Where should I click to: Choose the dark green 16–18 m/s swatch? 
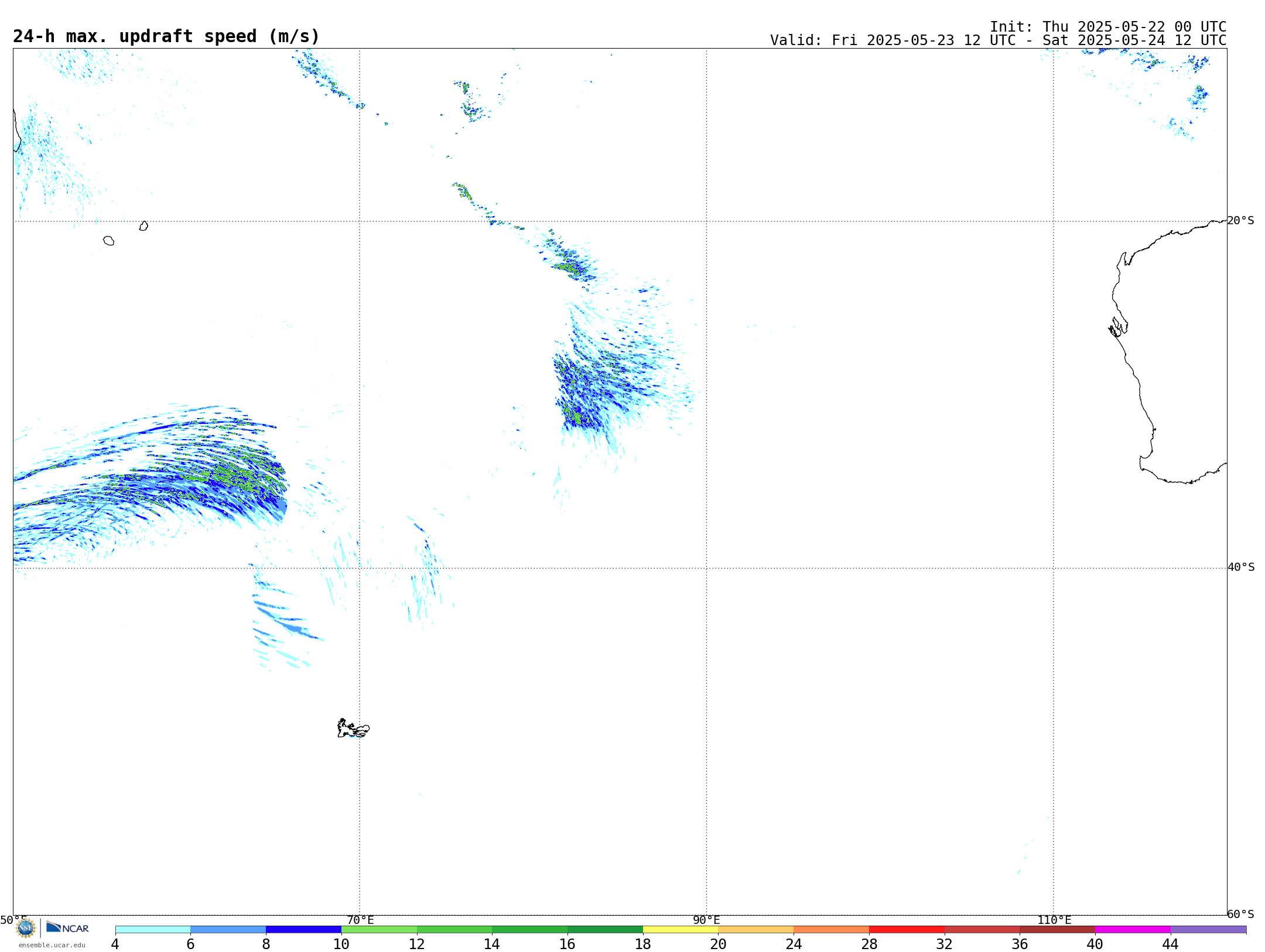tap(606, 929)
